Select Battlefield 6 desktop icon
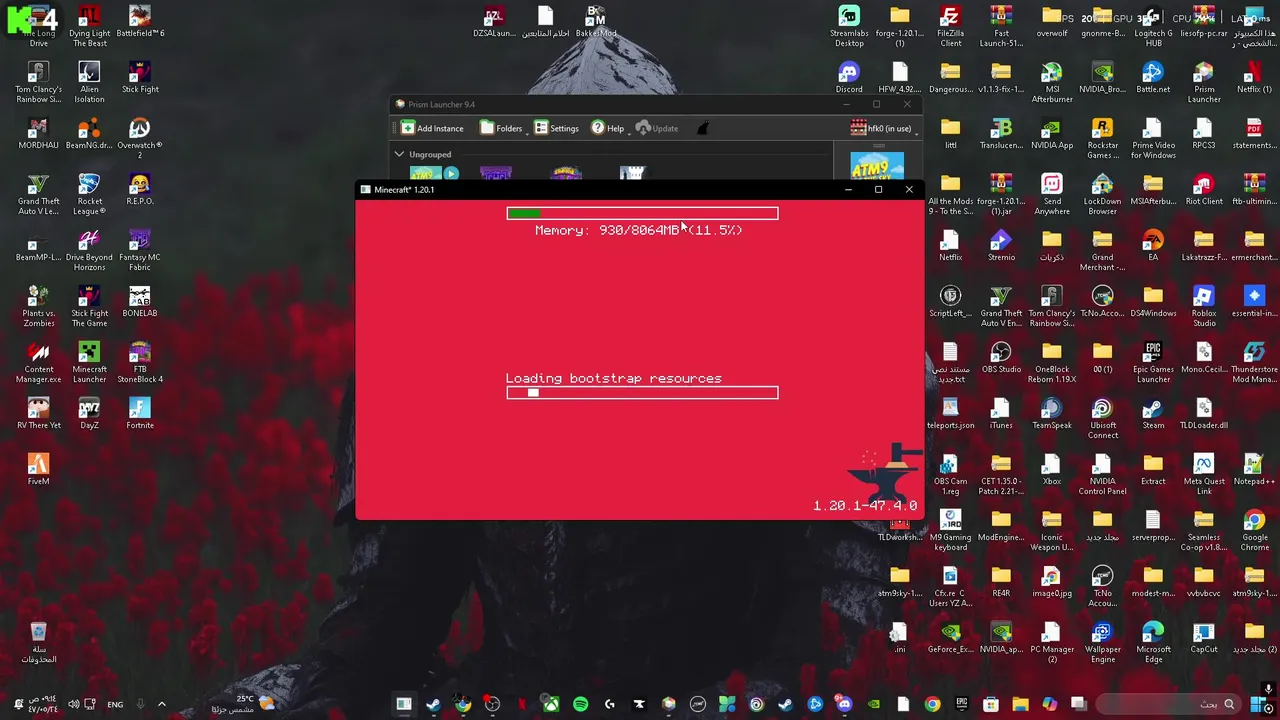The height and width of the screenshot is (720, 1280). point(140,22)
